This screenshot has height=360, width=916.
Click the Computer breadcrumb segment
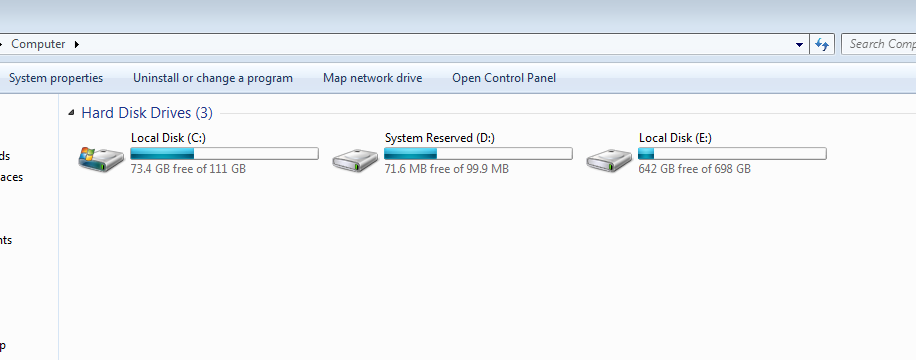(38, 44)
